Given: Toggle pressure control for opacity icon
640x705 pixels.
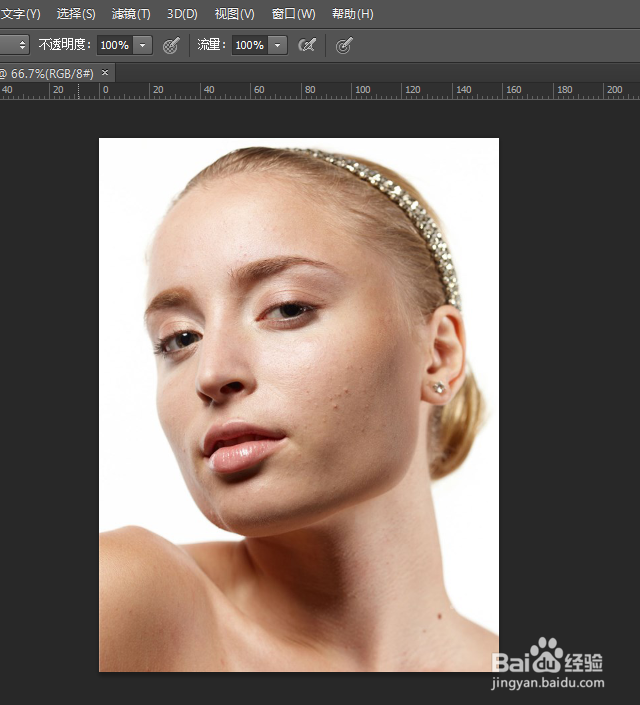Looking at the screenshot, I should tap(171, 45).
